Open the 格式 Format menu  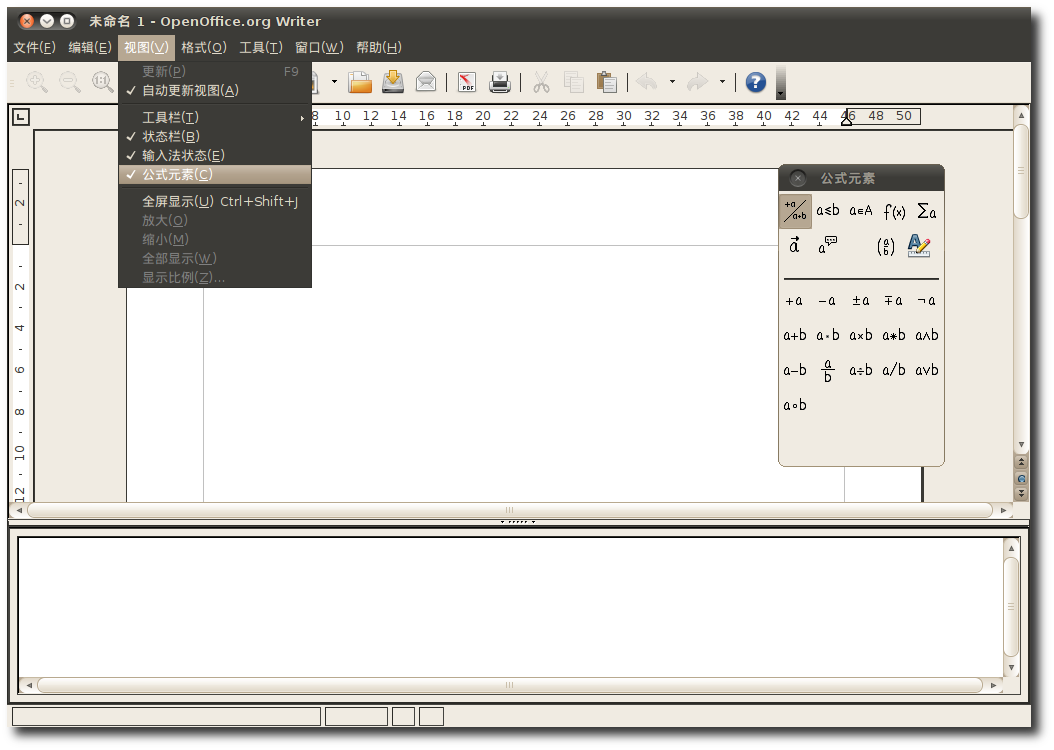tap(203, 48)
